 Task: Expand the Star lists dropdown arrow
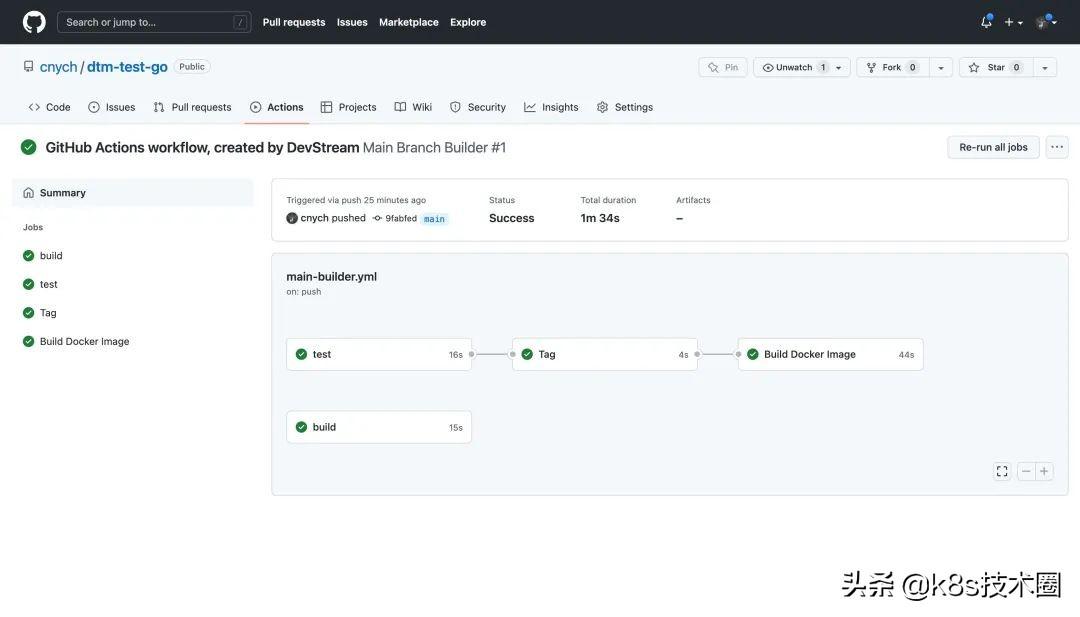[1045, 67]
